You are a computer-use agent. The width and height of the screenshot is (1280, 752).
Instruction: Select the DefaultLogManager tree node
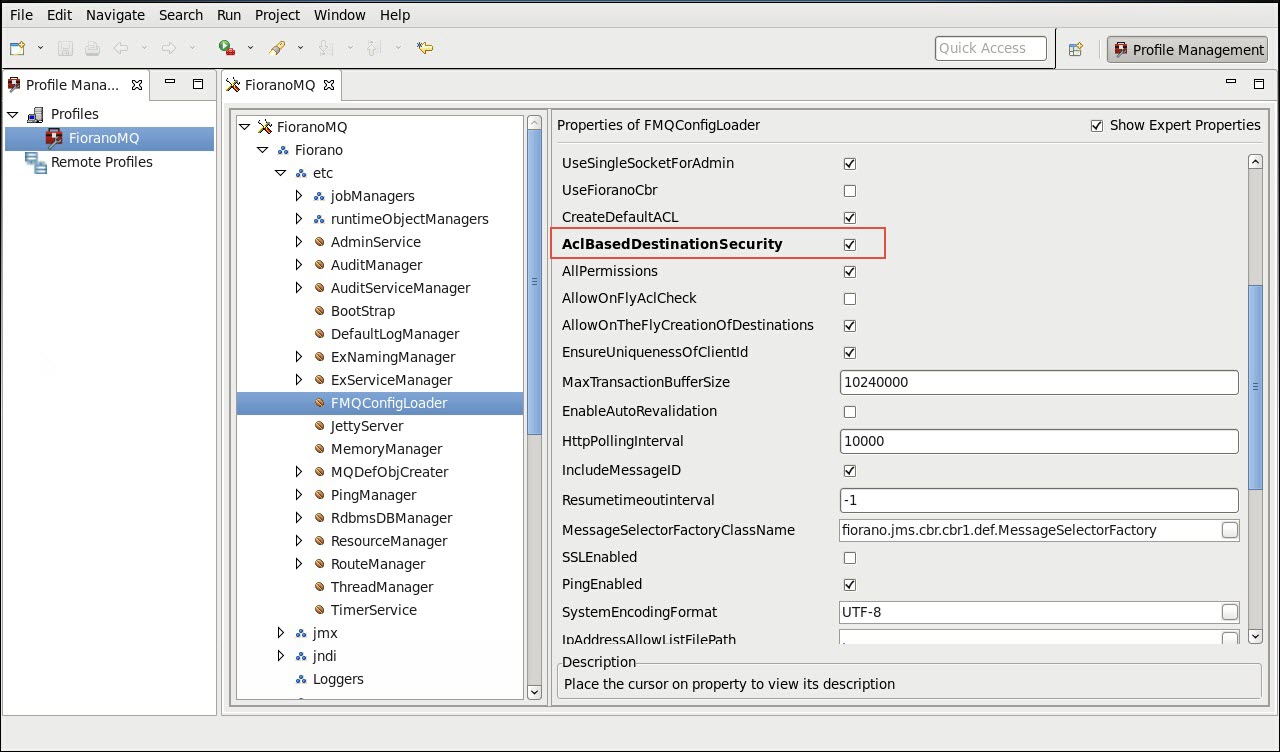(x=395, y=334)
